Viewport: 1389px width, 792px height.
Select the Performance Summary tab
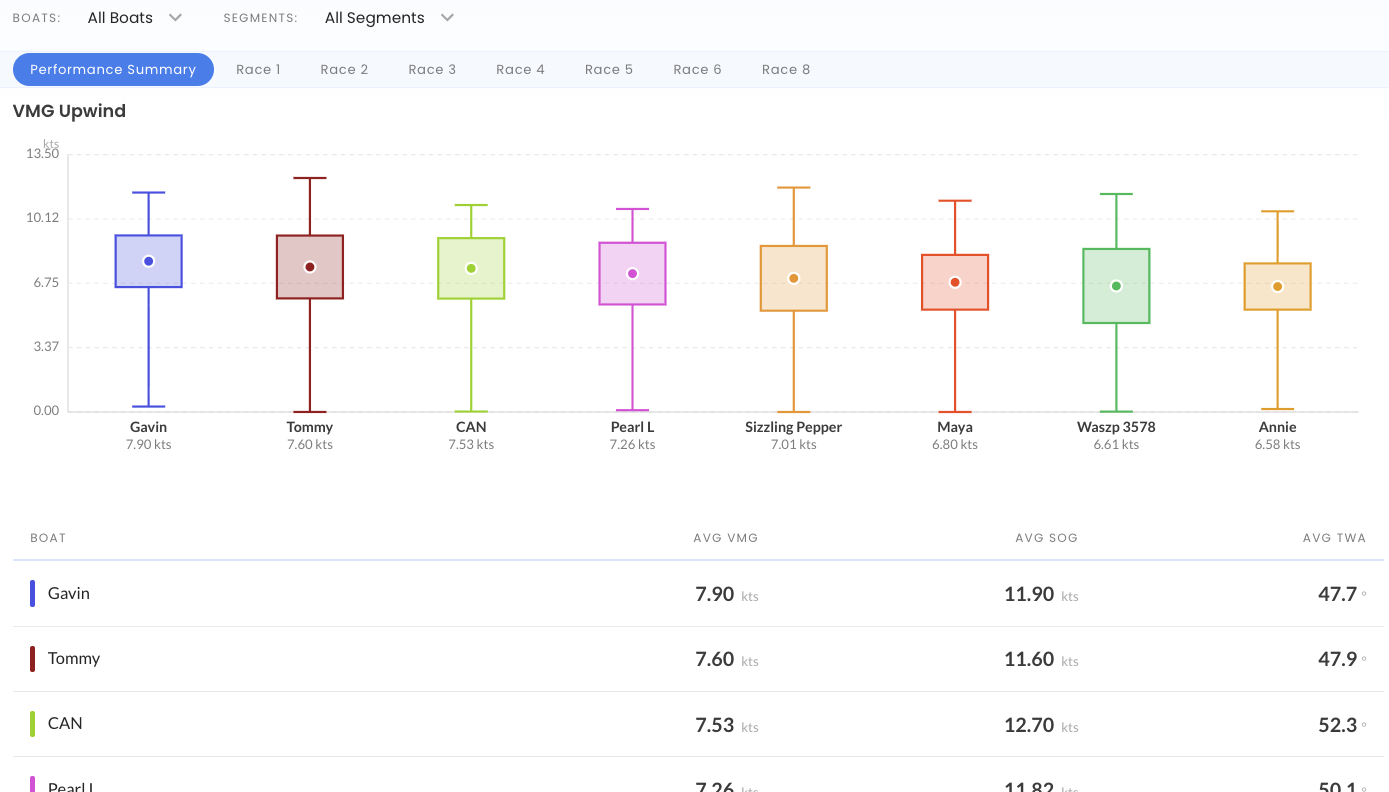pos(113,70)
